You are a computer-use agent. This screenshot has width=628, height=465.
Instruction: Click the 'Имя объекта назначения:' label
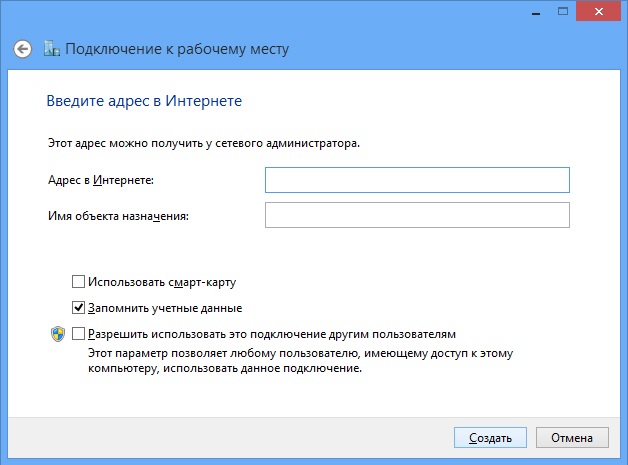[118, 215]
